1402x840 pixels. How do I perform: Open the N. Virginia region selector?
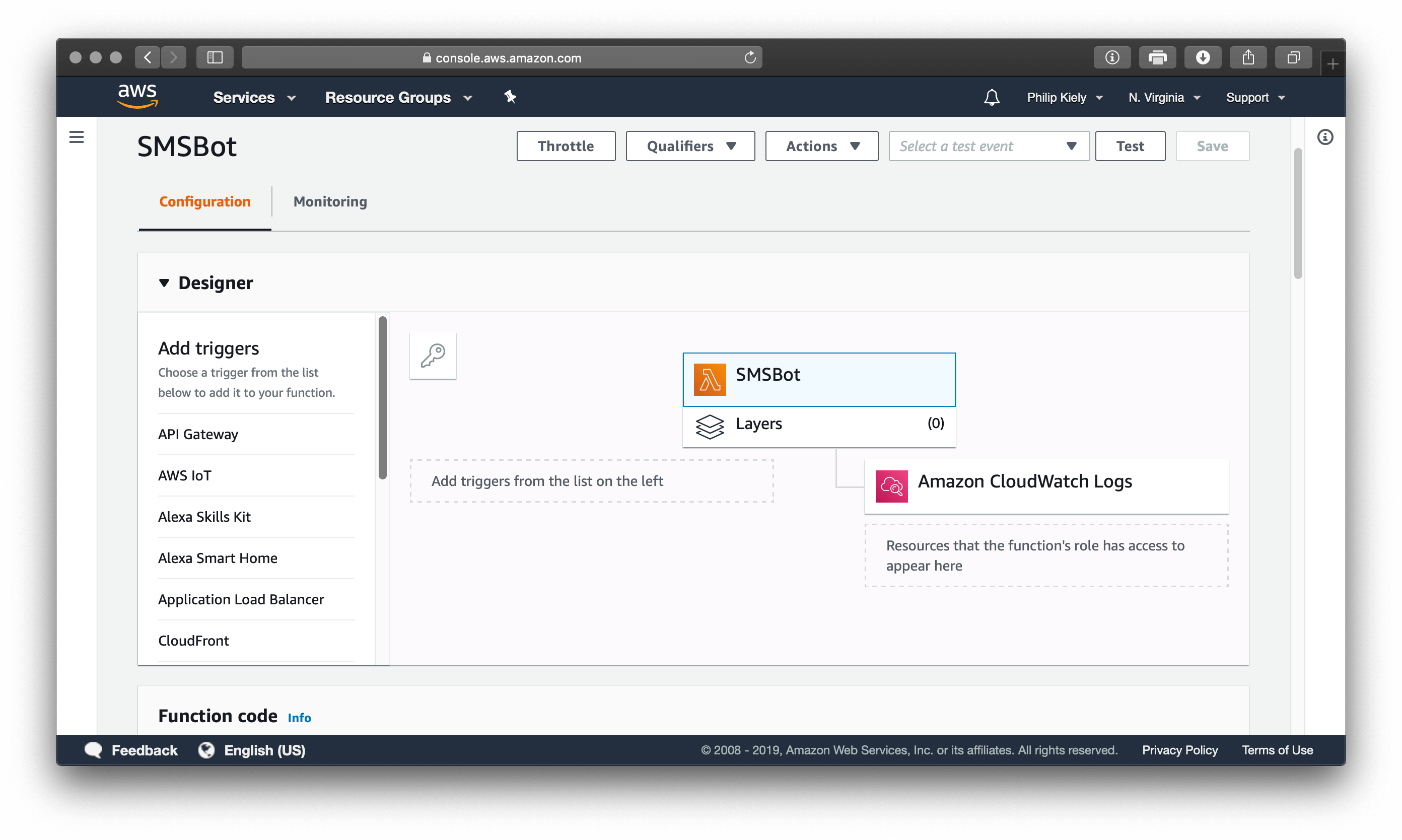1164,97
